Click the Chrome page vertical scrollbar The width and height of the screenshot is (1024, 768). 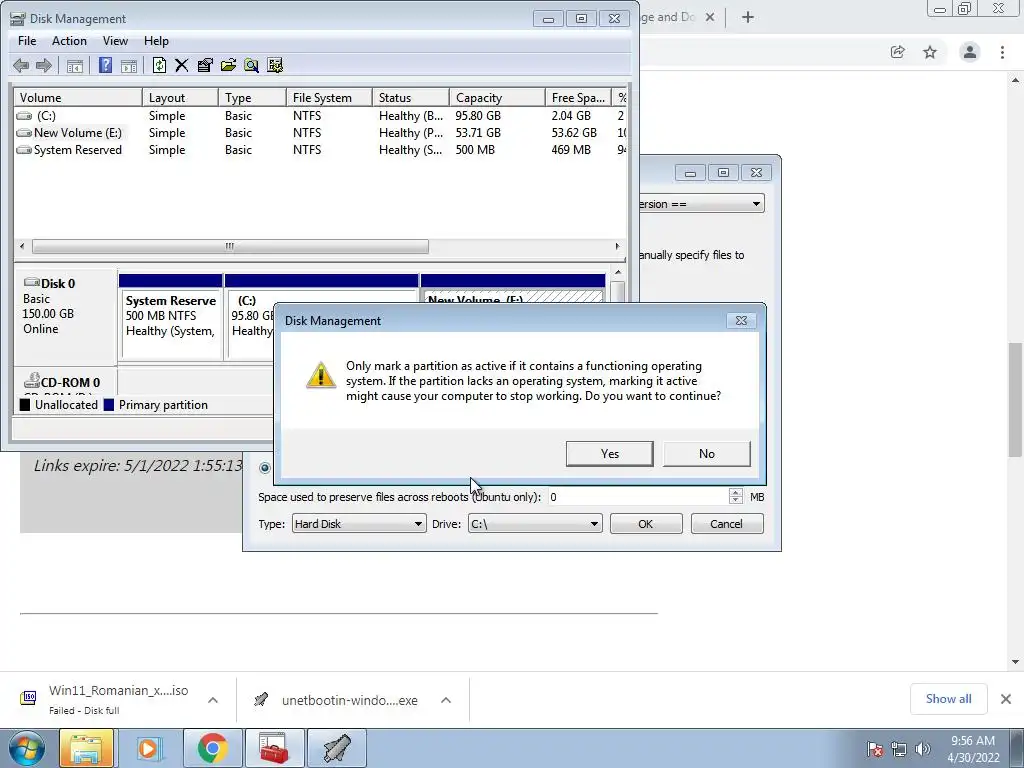tap(1016, 400)
